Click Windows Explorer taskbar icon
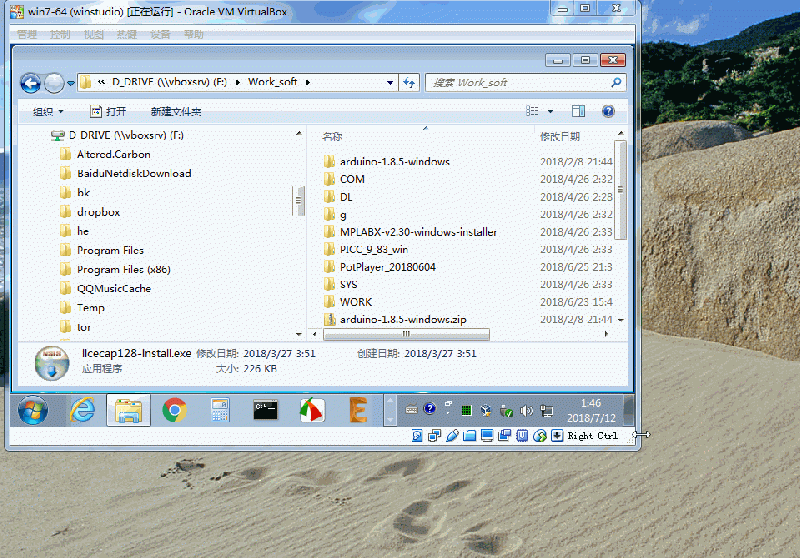 (x=129, y=410)
